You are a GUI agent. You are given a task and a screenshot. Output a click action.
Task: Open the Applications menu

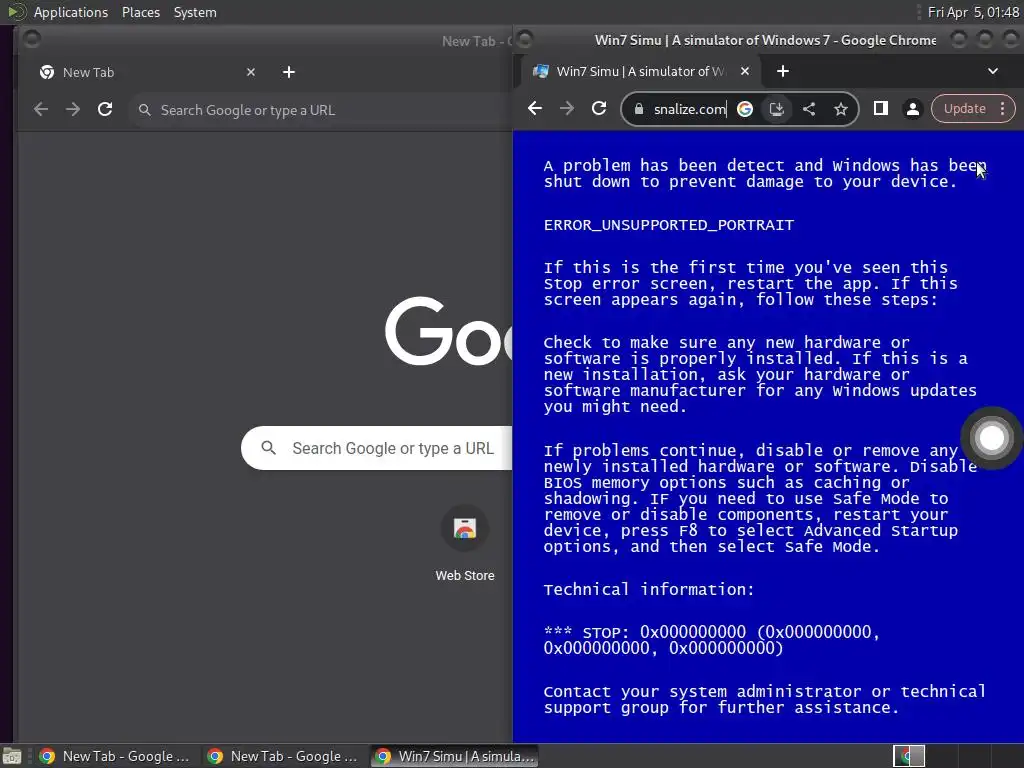coord(71,12)
